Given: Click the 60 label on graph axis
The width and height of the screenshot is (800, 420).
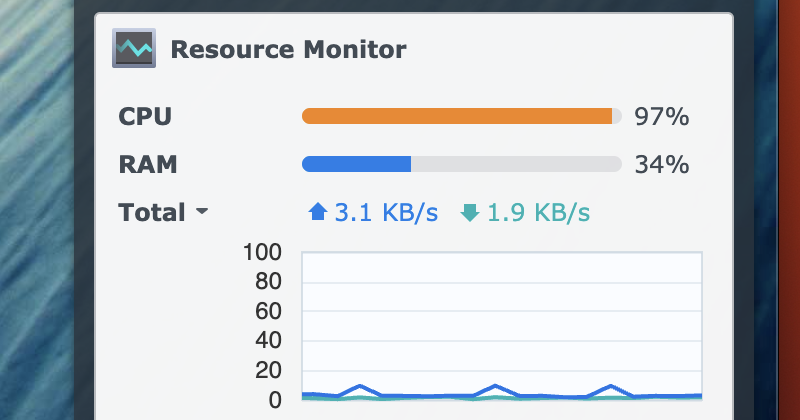Looking at the screenshot, I should click(x=266, y=311).
